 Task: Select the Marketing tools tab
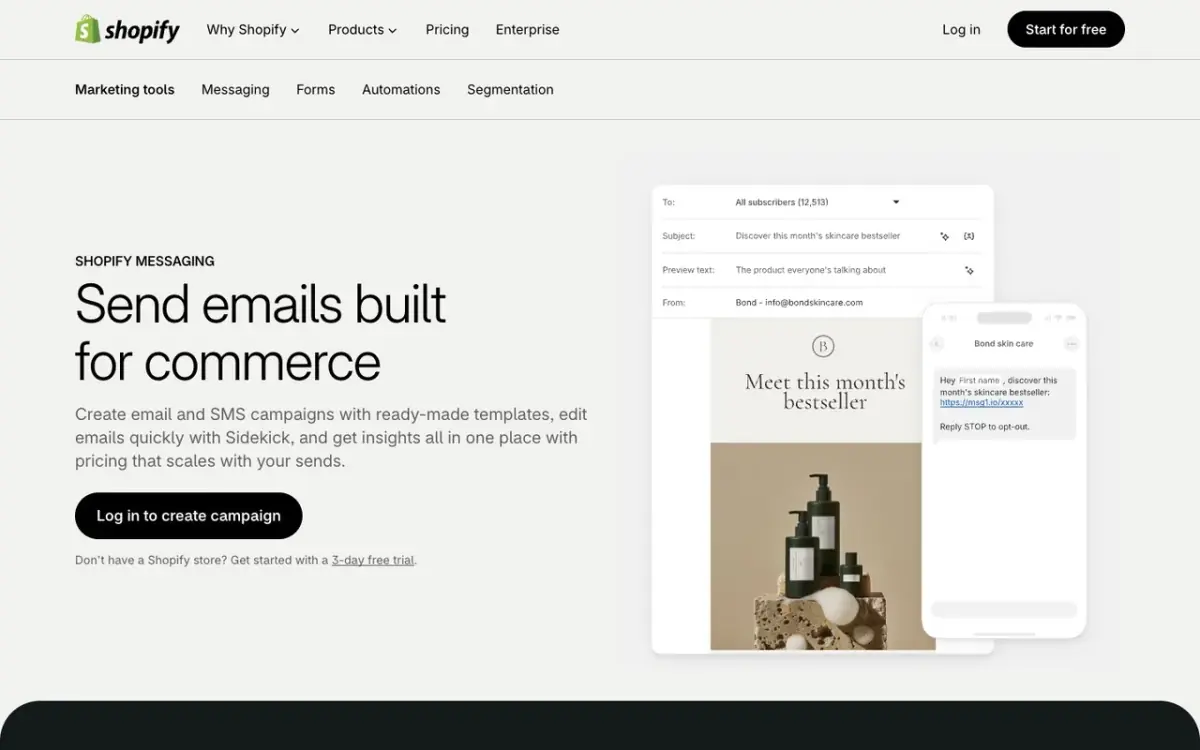click(x=125, y=89)
